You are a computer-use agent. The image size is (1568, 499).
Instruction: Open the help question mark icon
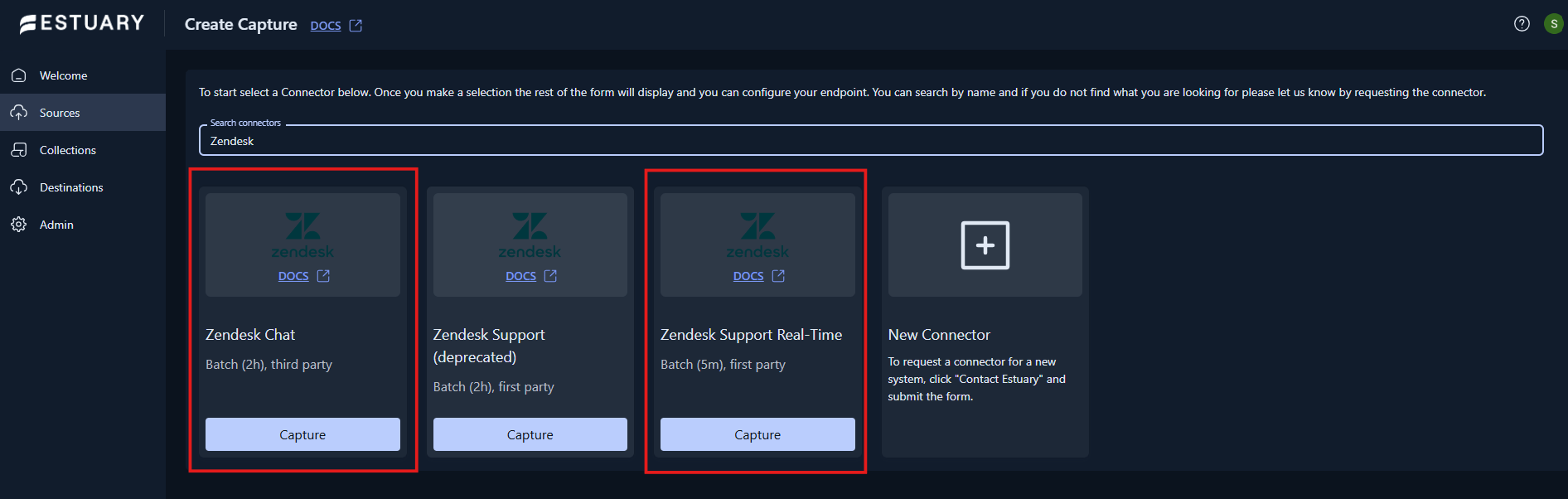point(1521,24)
